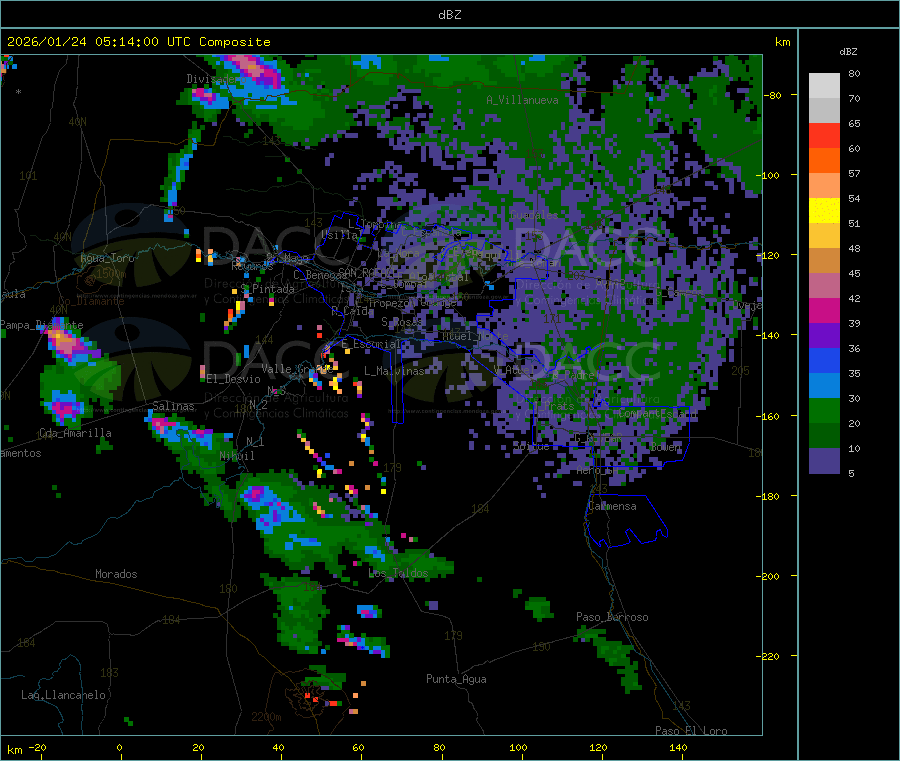Image resolution: width=900 pixels, height=761 pixels.
Task: Click the Punta_Agua map label
Action: click(x=456, y=679)
